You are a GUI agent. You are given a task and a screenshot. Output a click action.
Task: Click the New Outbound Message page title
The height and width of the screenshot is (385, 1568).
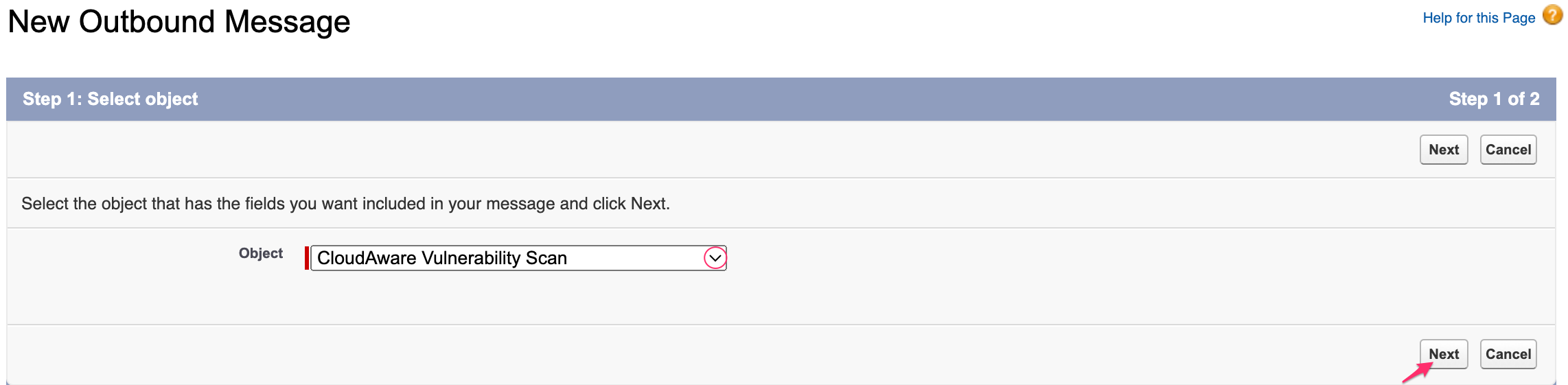(178, 22)
